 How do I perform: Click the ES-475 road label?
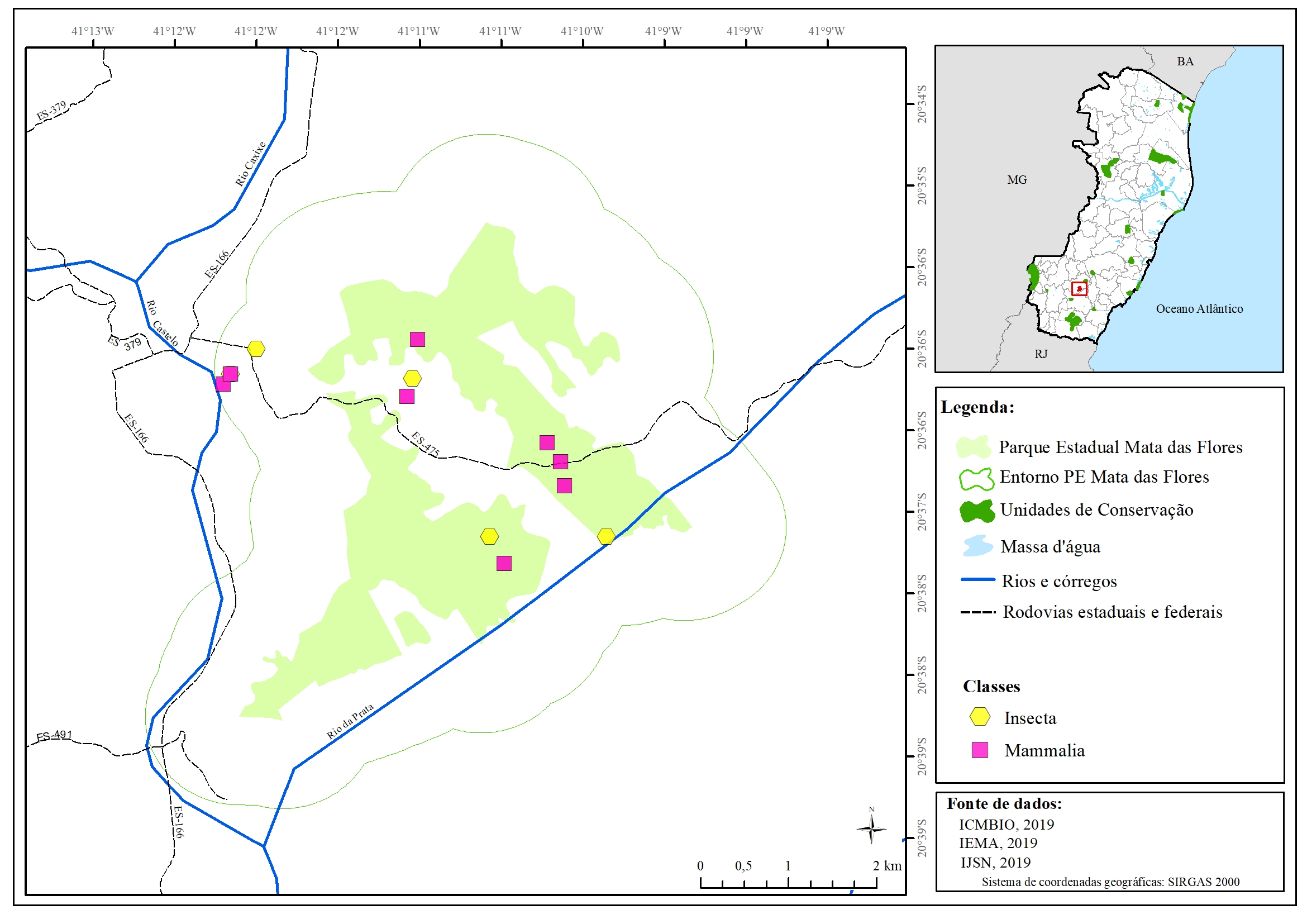coord(424,444)
